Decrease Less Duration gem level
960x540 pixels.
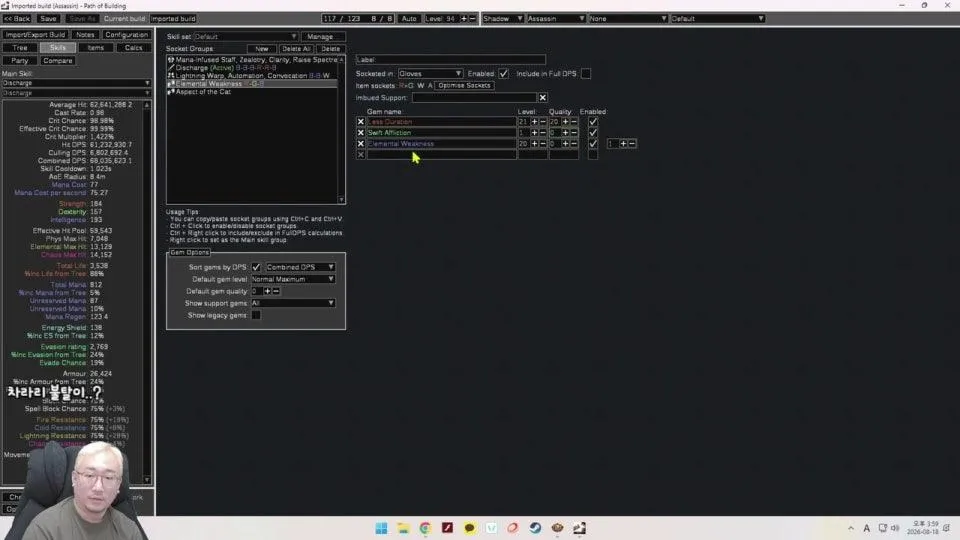[x=543, y=122]
